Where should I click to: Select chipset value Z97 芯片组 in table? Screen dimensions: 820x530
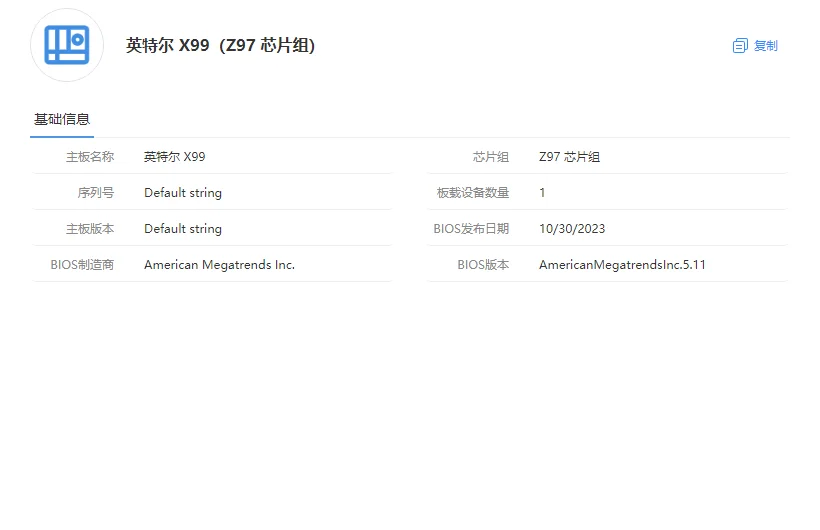coord(570,156)
